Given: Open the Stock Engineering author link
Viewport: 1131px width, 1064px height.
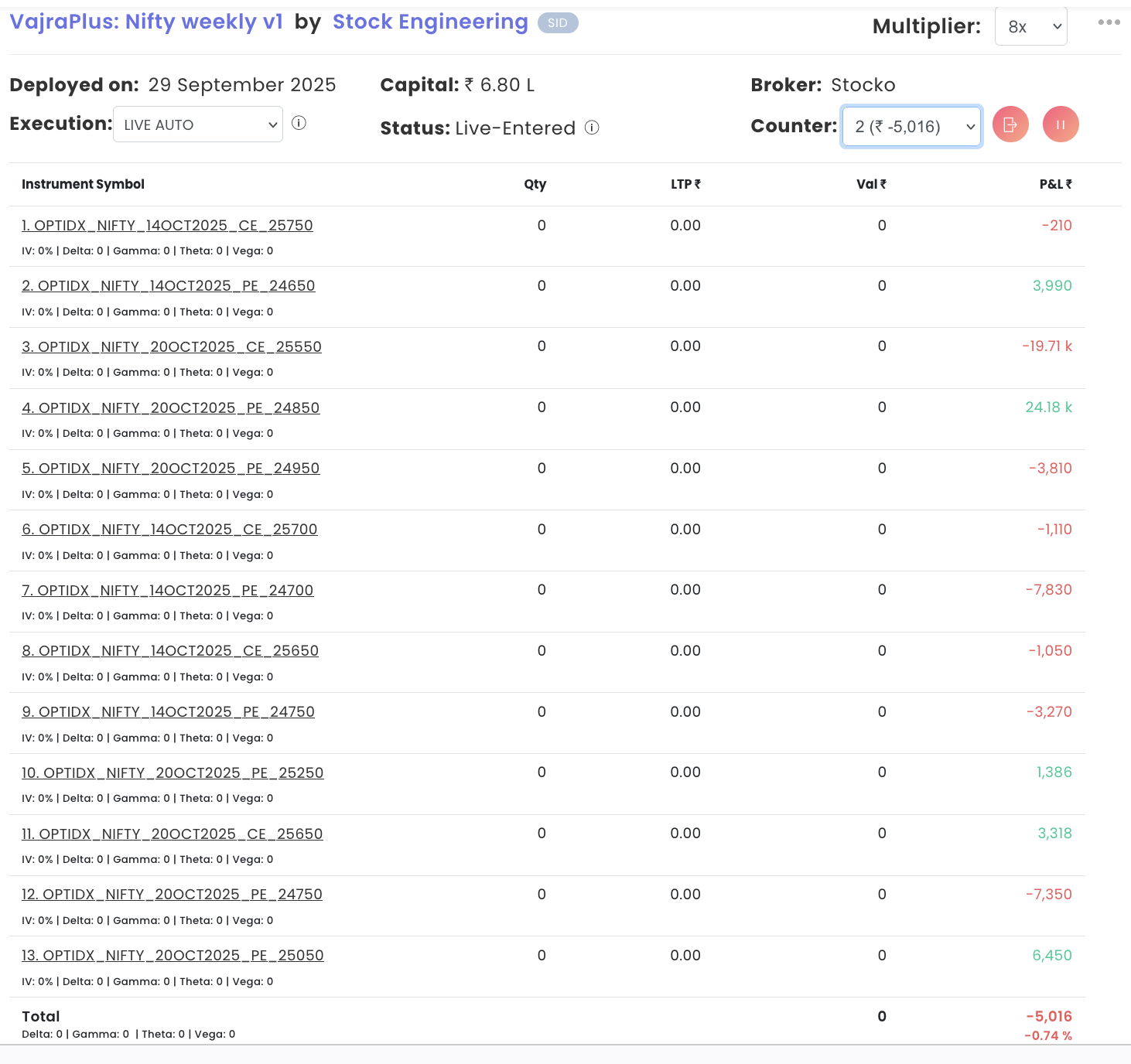Looking at the screenshot, I should point(430,22).
